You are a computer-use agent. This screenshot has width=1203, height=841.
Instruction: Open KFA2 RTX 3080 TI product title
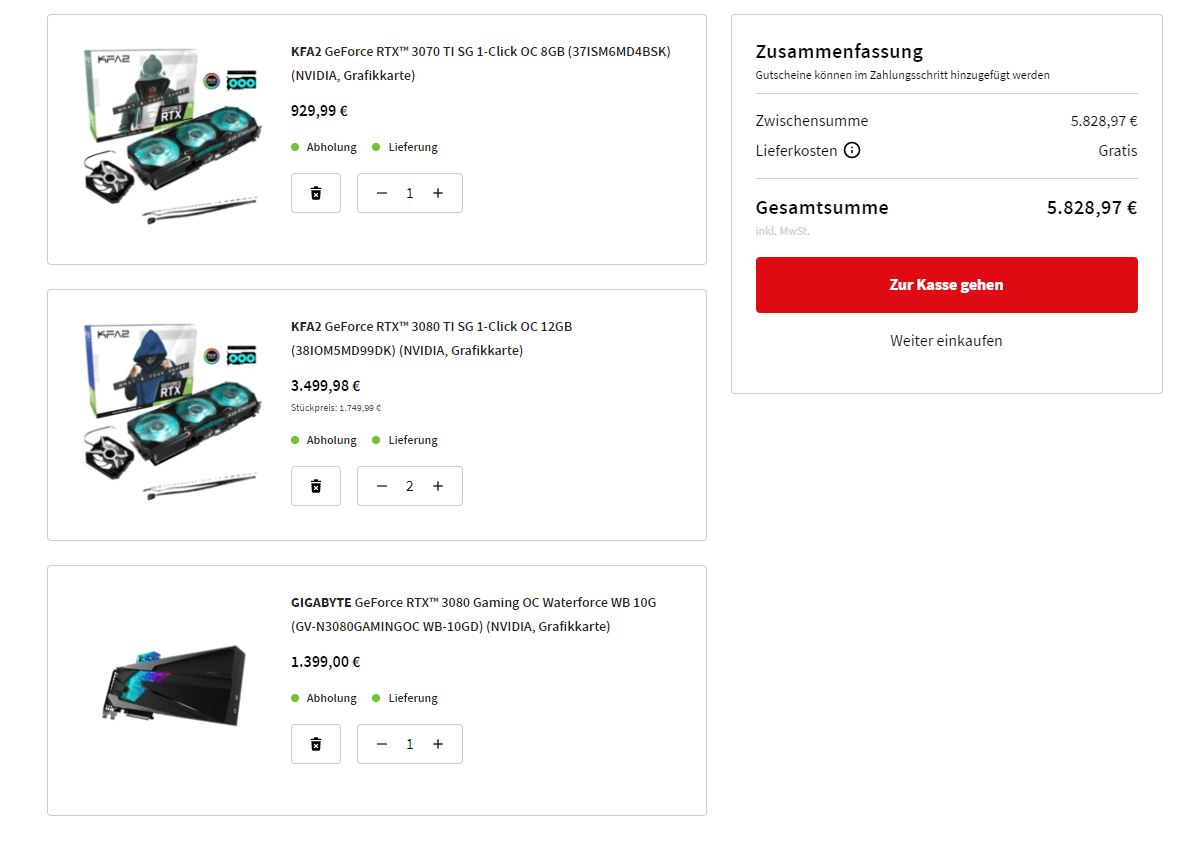[x=432, y=338]
